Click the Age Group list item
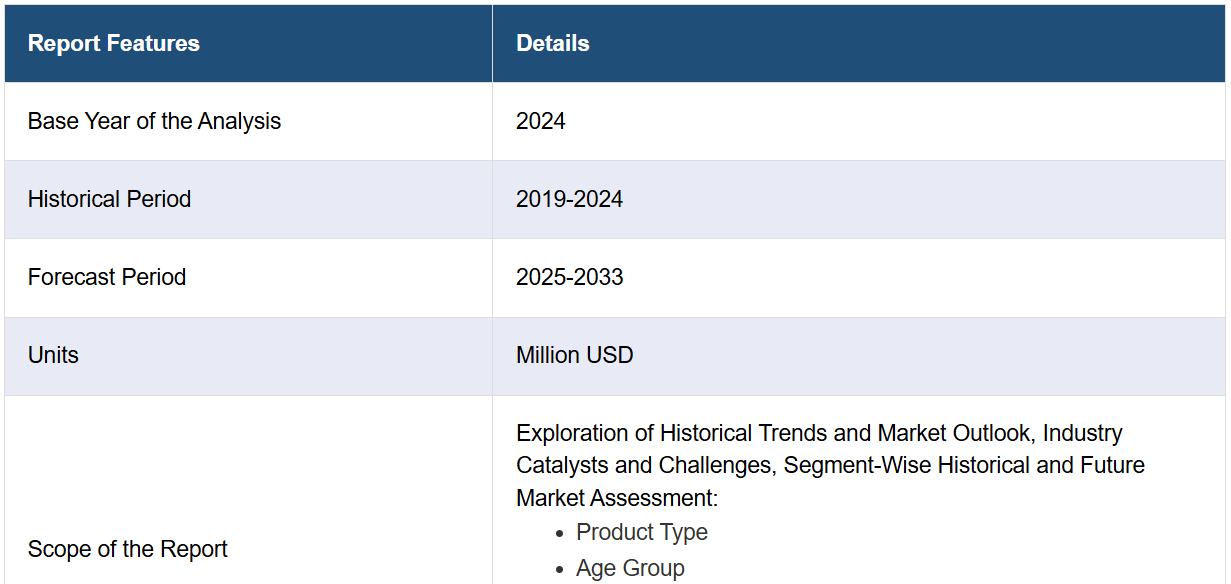Screen dimensions: 1231x584 click(x=630, y=568)
